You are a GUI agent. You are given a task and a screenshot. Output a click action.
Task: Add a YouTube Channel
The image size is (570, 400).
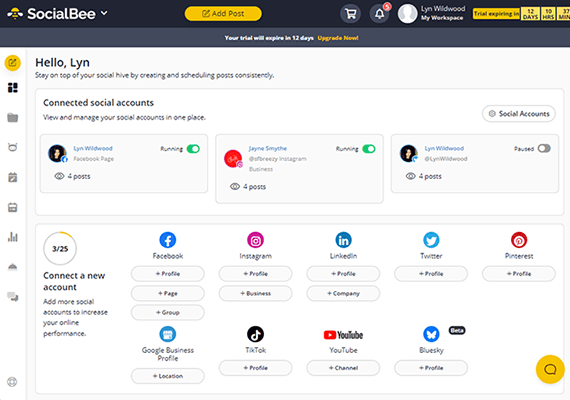[344, 368]
